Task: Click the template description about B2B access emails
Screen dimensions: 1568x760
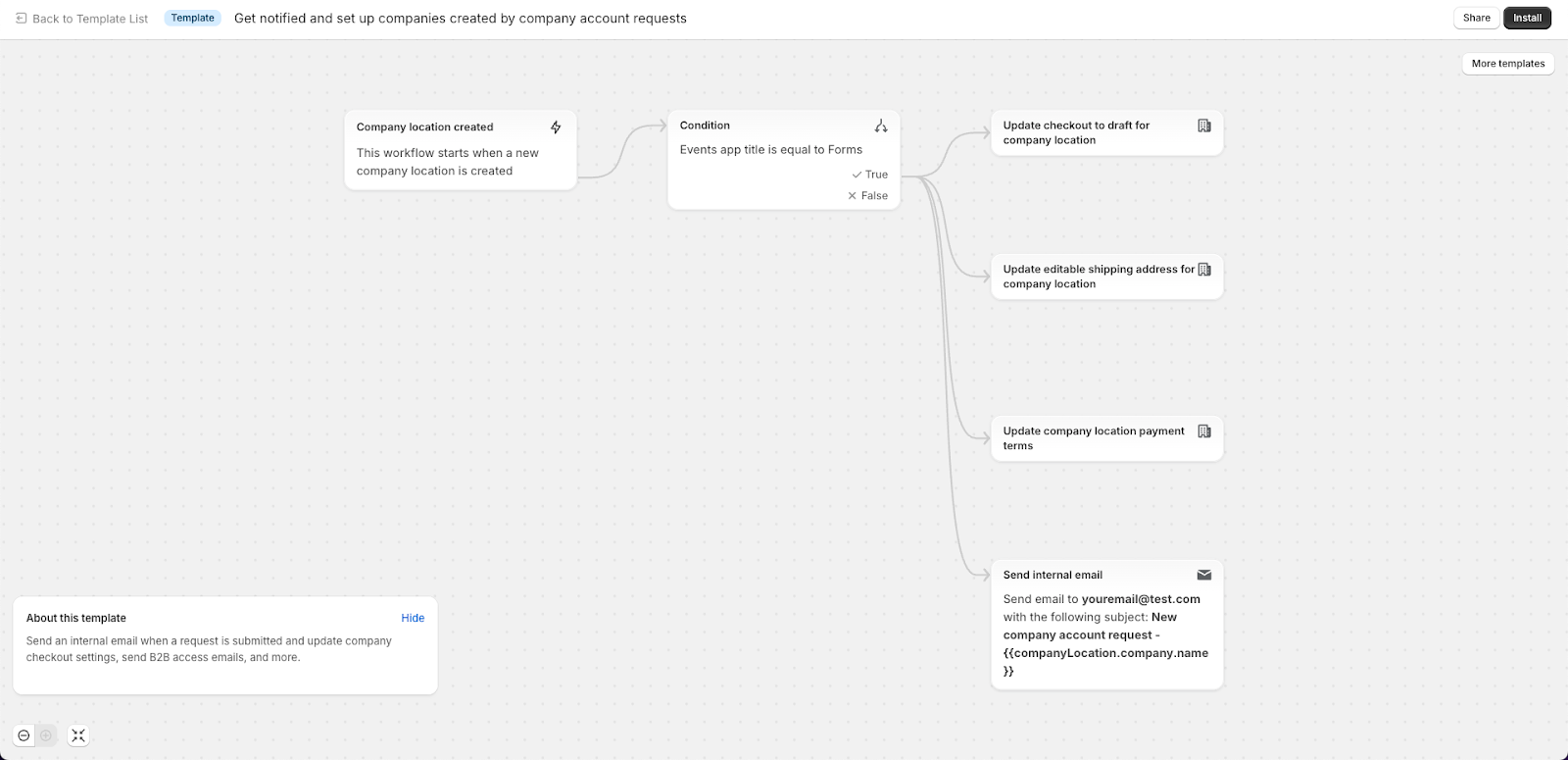Action: pyautogui.click(x=209, y=649)
